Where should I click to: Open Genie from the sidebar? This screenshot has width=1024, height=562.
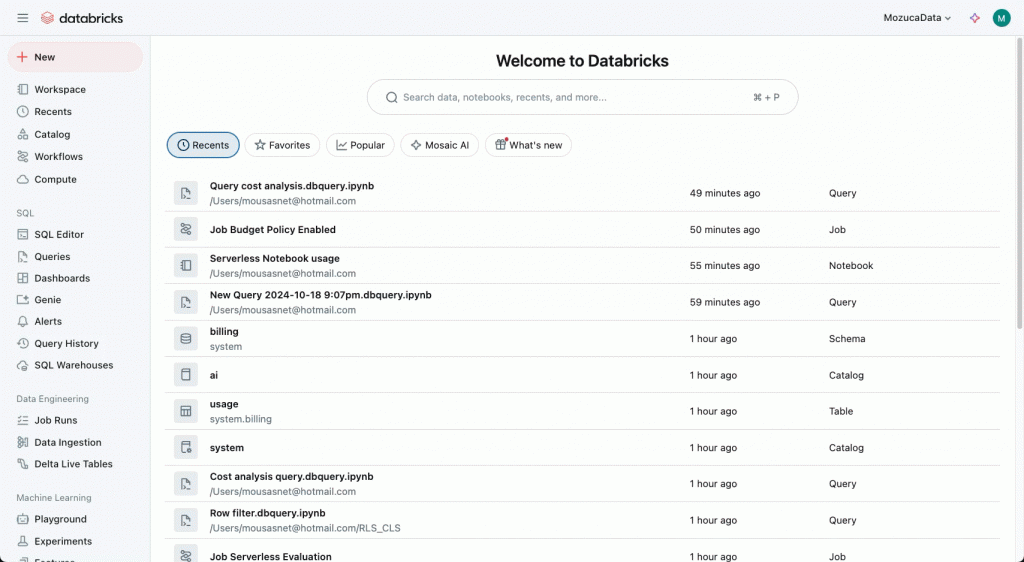[x=47, y=300]
